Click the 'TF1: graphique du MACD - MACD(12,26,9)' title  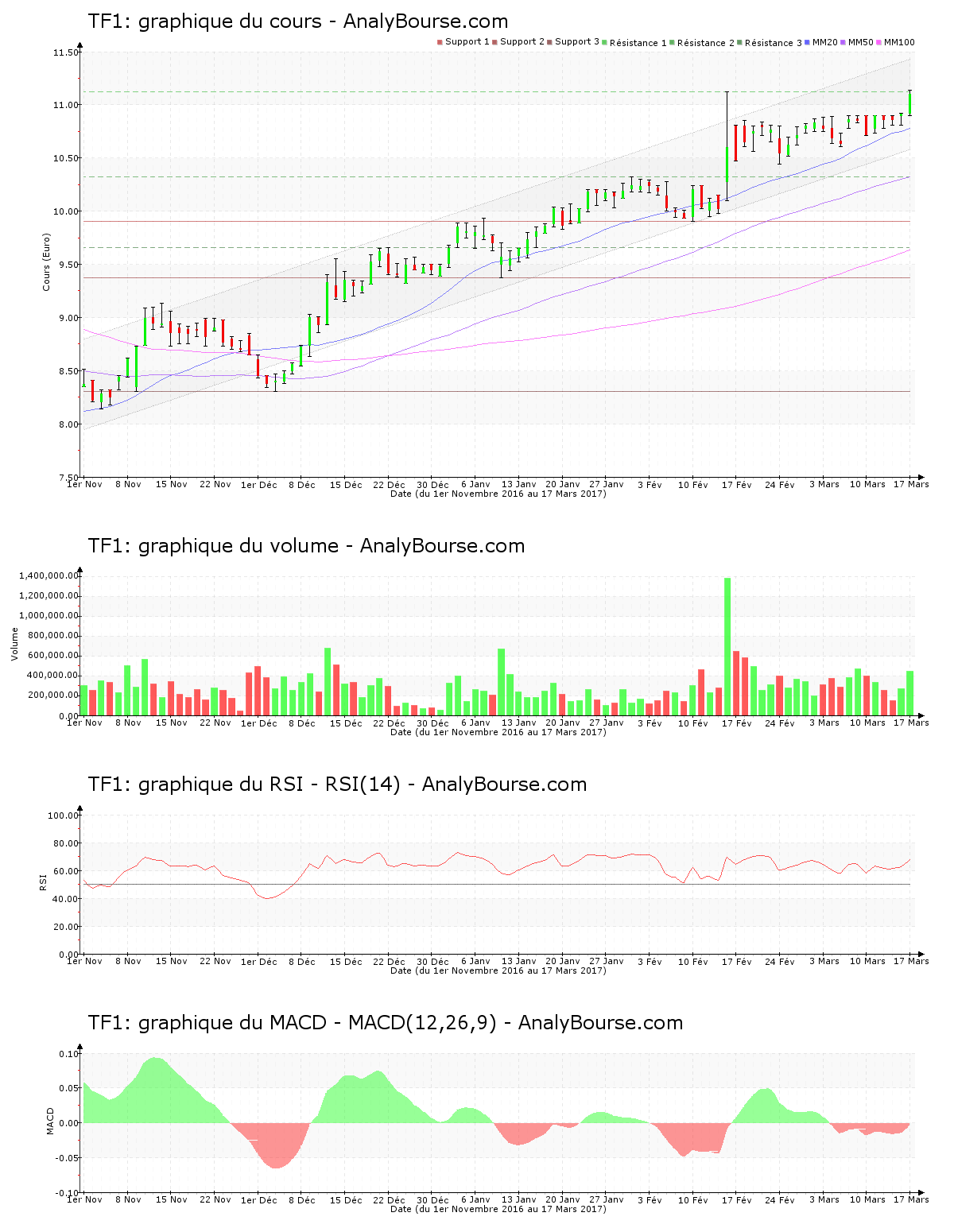[x=386, y=1023]
